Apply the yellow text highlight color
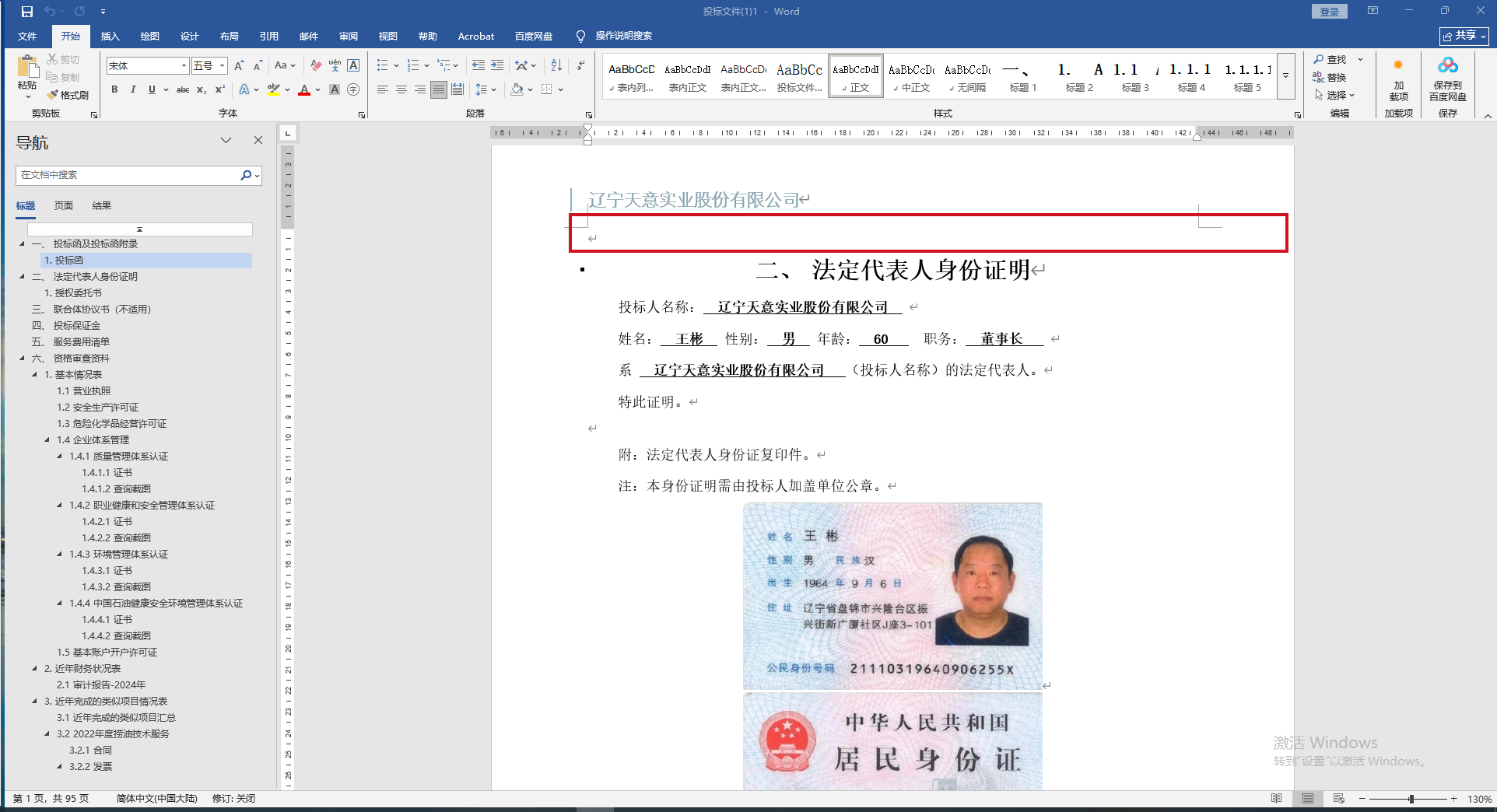 pos(273,89)
